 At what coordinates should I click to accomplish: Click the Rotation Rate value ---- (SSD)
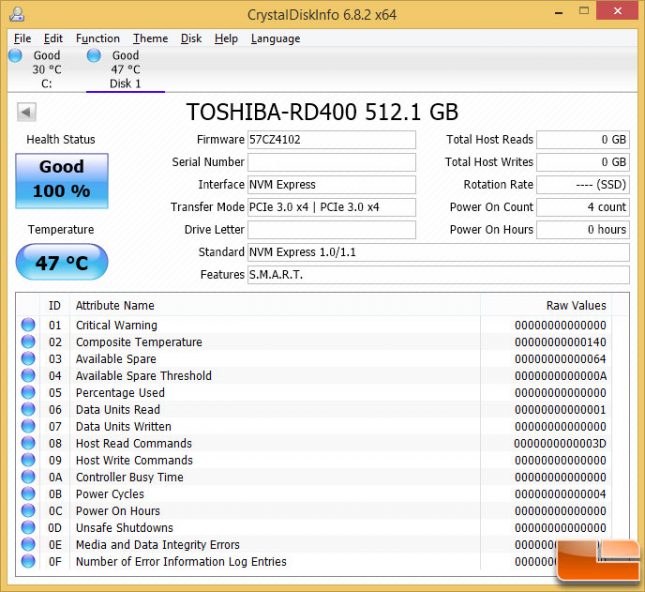583,185
